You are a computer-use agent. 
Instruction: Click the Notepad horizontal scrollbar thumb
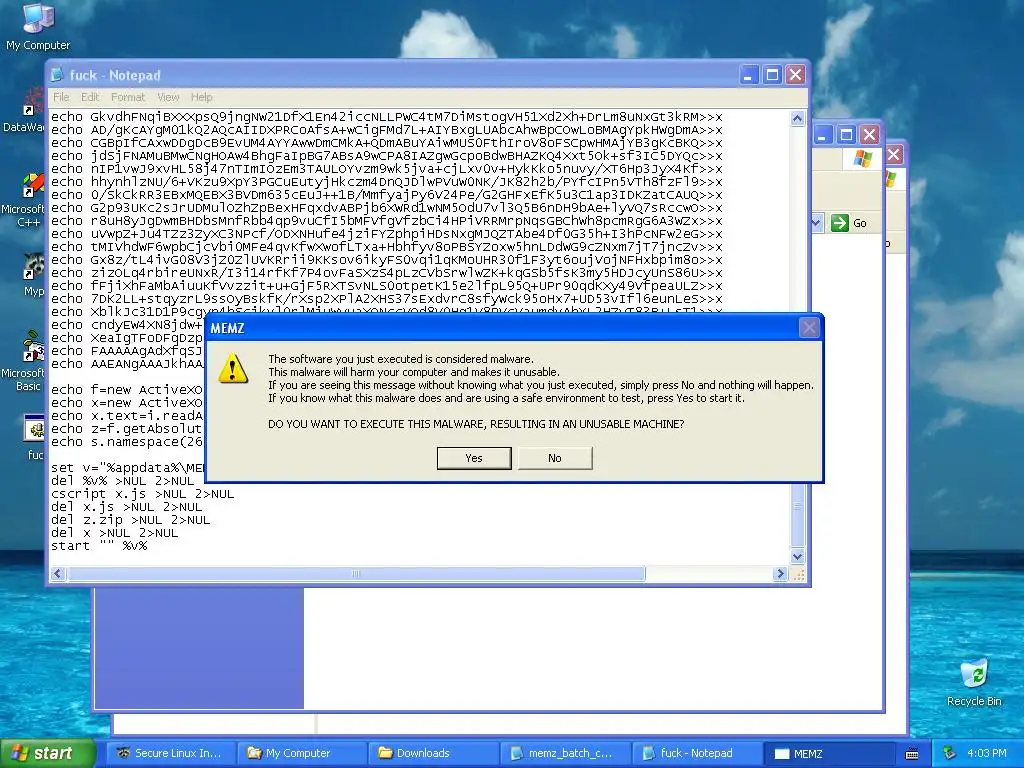356,573
